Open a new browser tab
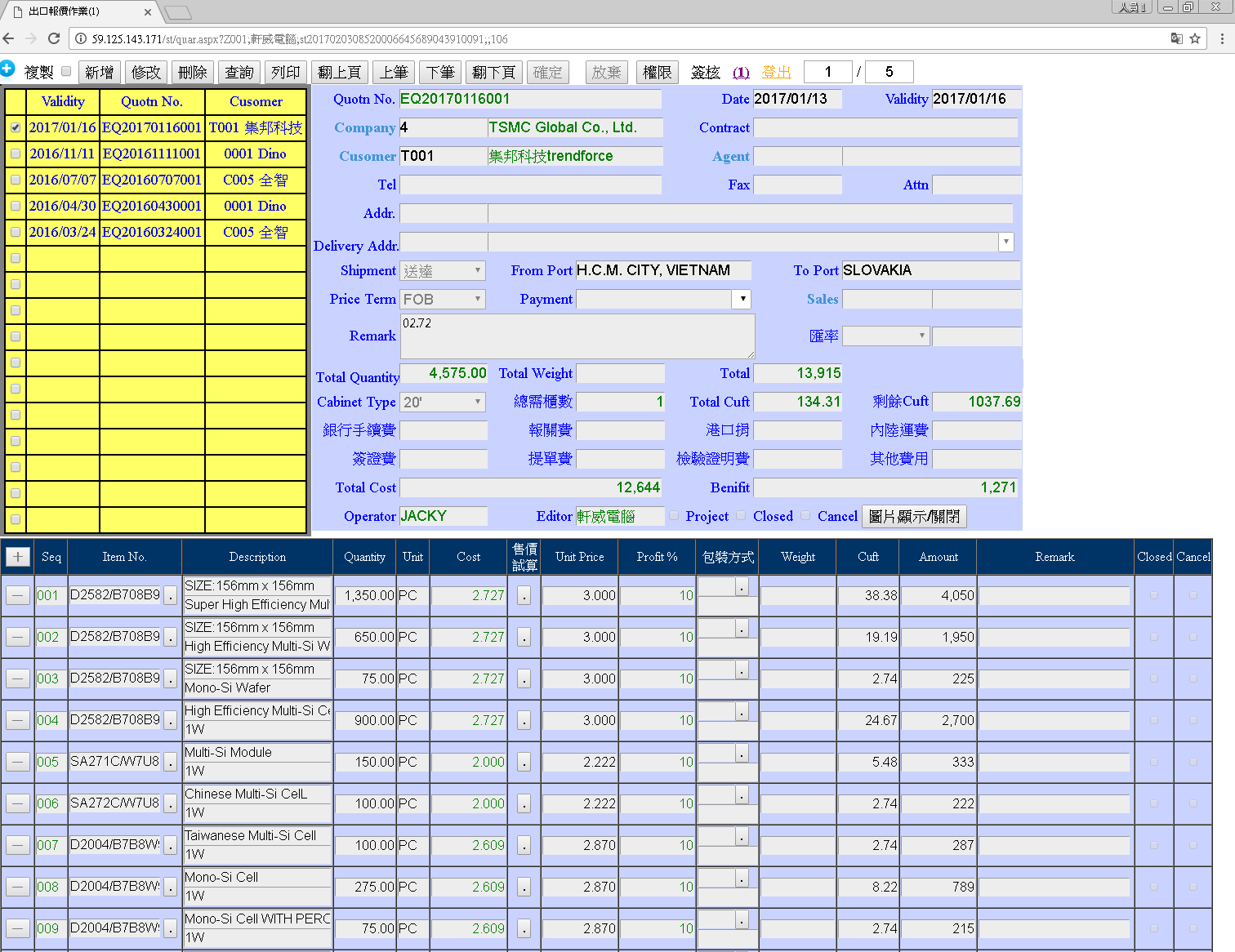1235x952 pixels. tap(177, 13)
